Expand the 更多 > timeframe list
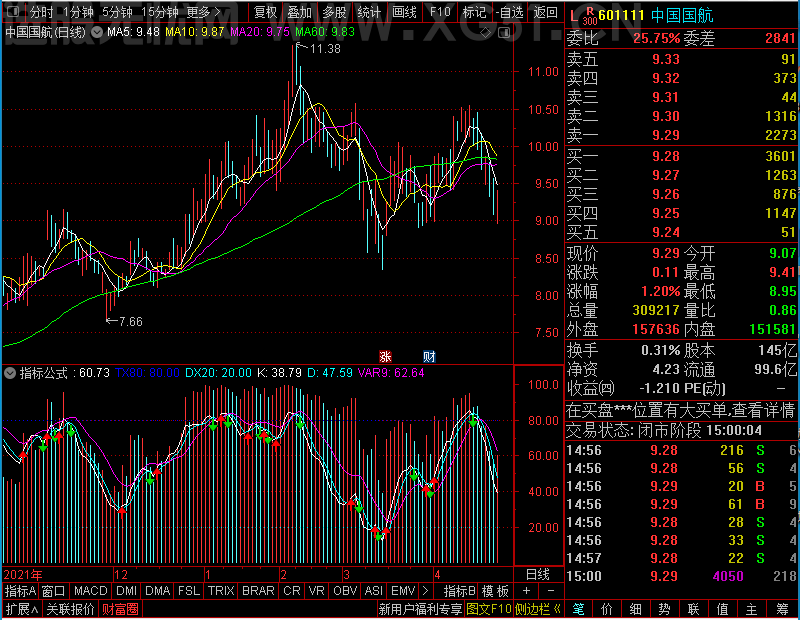Screen dimensions: 800x620 [x=204, y=12]
